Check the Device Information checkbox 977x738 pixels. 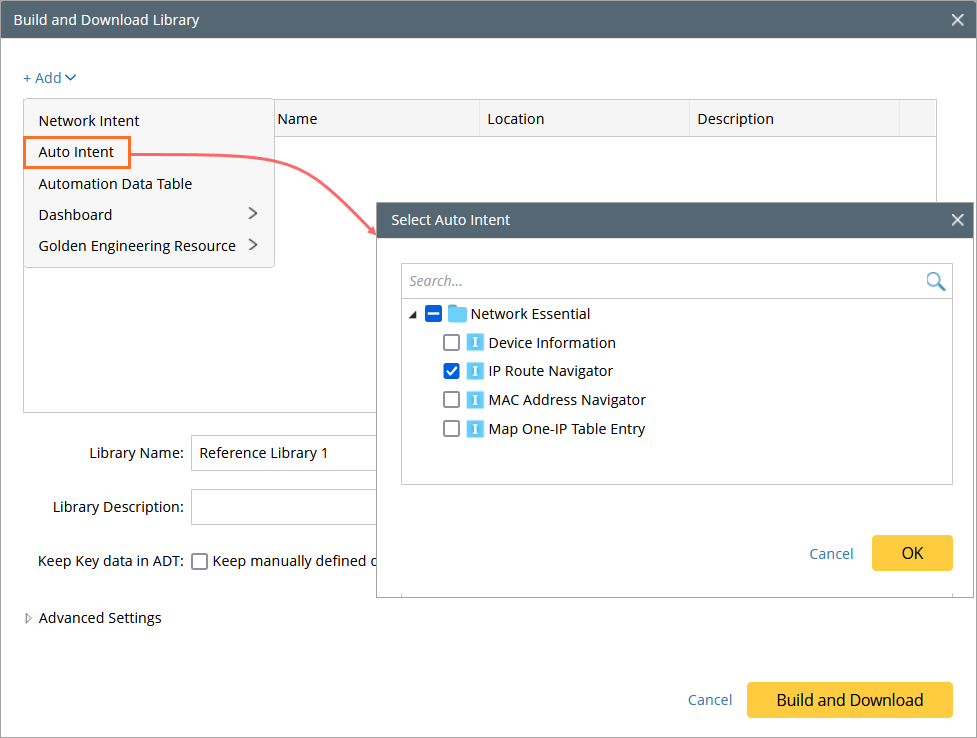pyautogui.click(x=451, y=343)
